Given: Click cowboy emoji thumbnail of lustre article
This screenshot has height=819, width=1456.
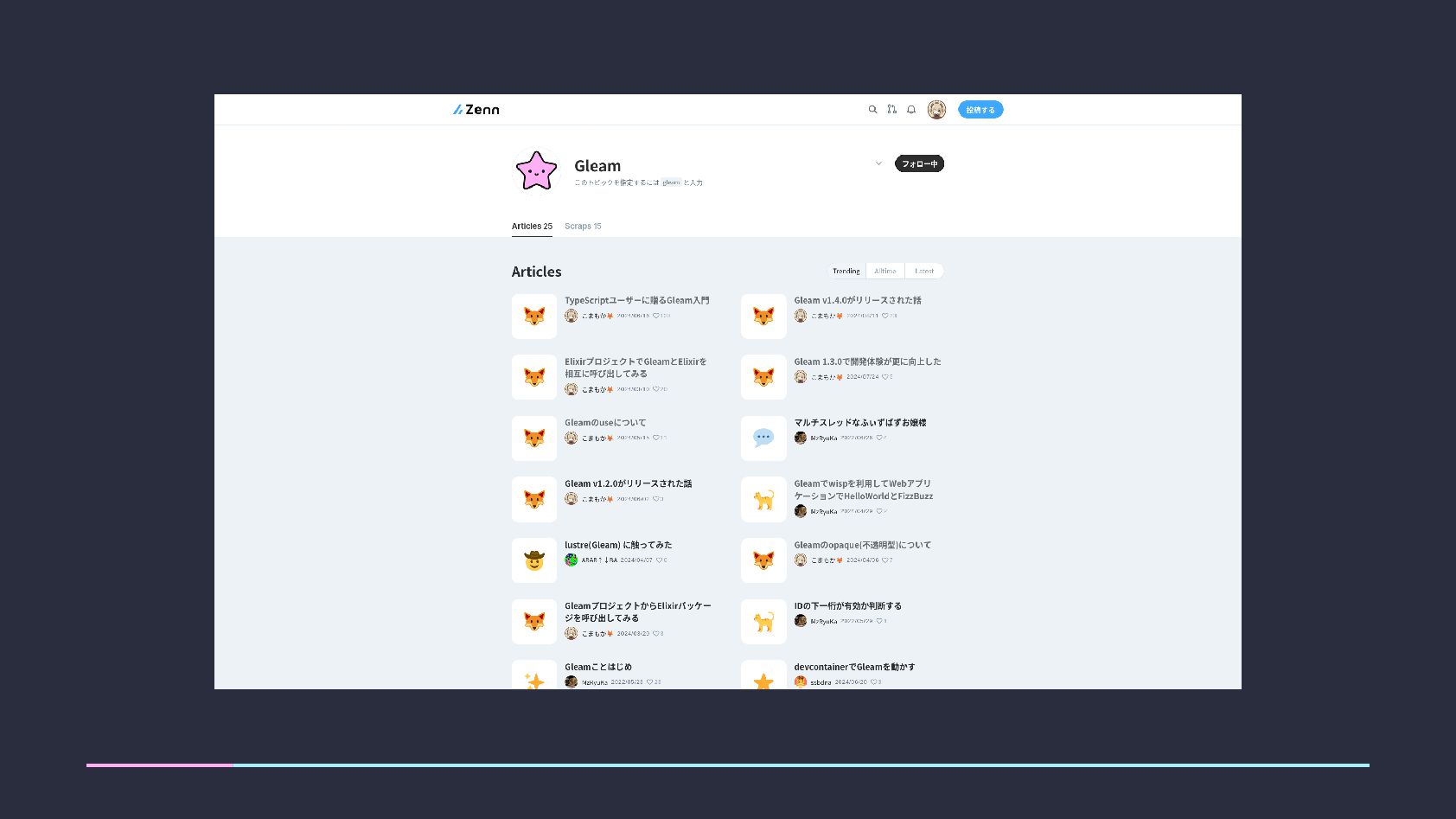Looking at the screenshot, I should pyautogui.click(x=534, y=560).
